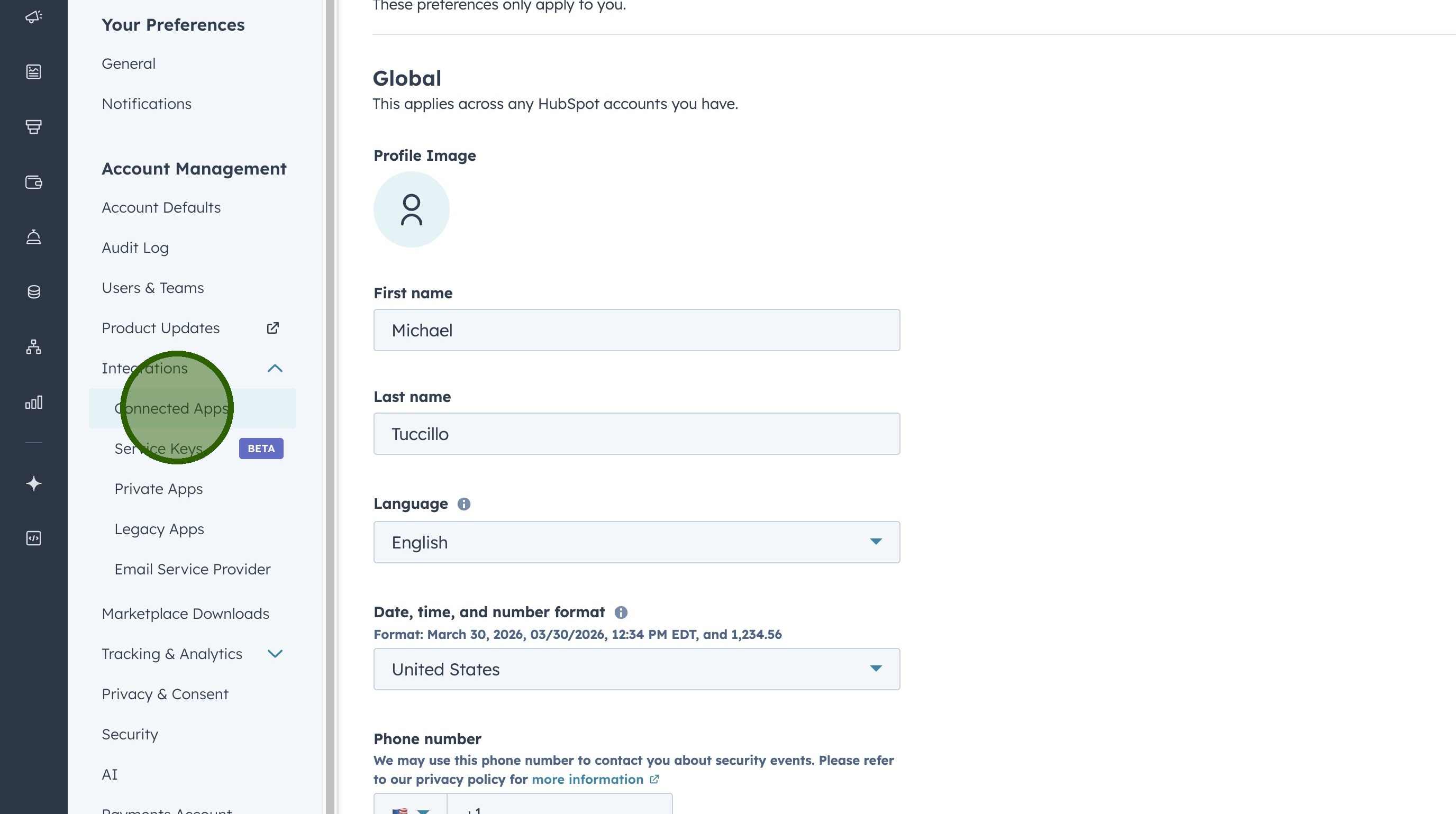Screen dimensions: 1456x814
Task: Click the megaphone marketing icon in sidebar
Action: 33,16
